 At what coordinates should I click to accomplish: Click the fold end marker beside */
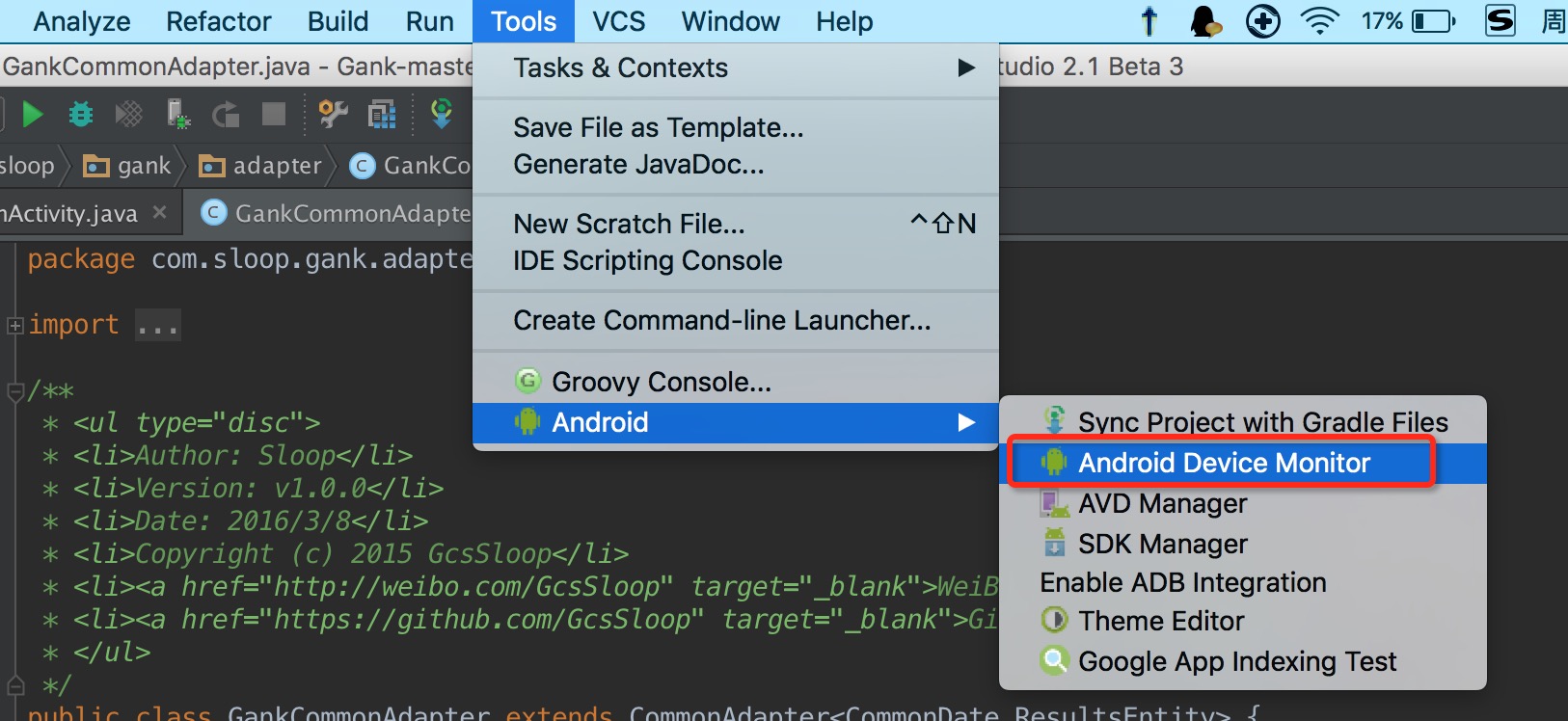(14, 685)
